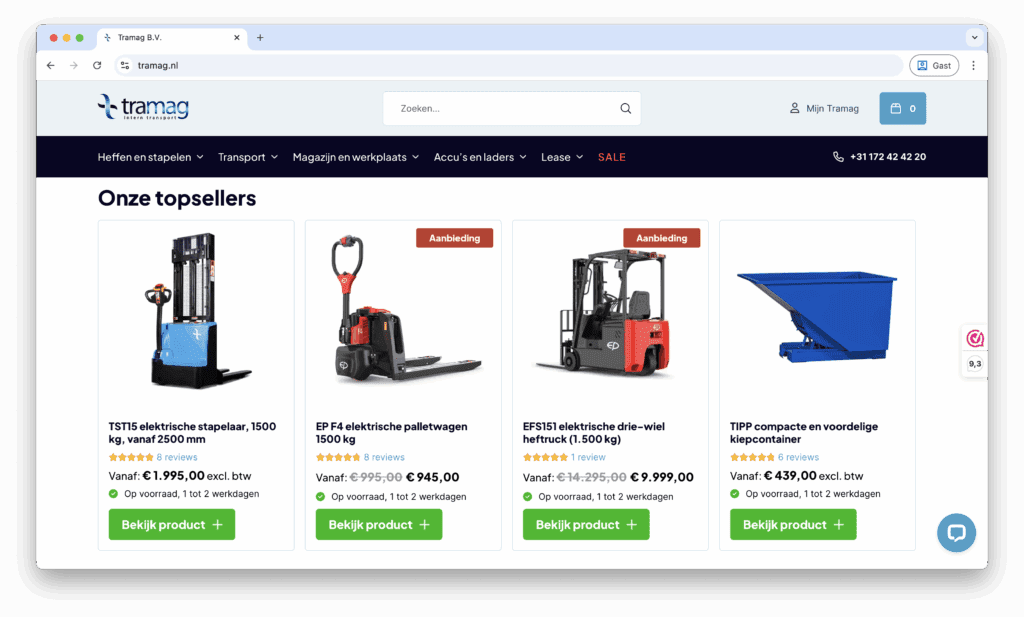Click the search magnifier icon
The image size is (1024, 617).
[625, 108]
